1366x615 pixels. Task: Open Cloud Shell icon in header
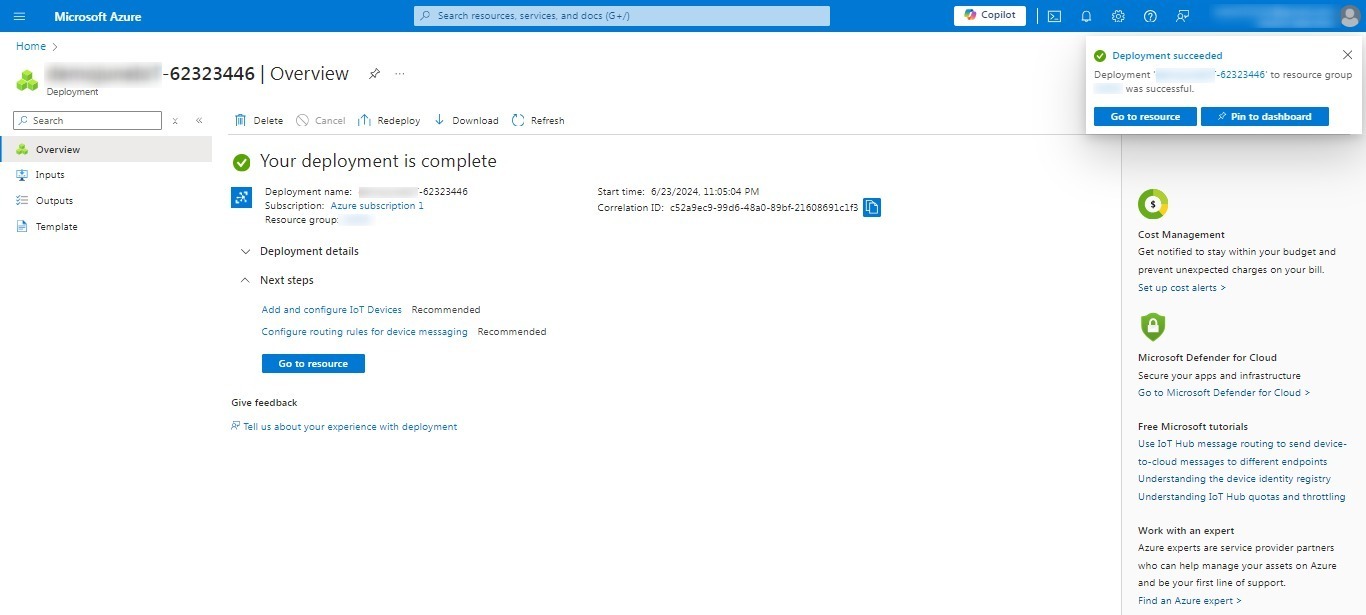point(1054,16)
